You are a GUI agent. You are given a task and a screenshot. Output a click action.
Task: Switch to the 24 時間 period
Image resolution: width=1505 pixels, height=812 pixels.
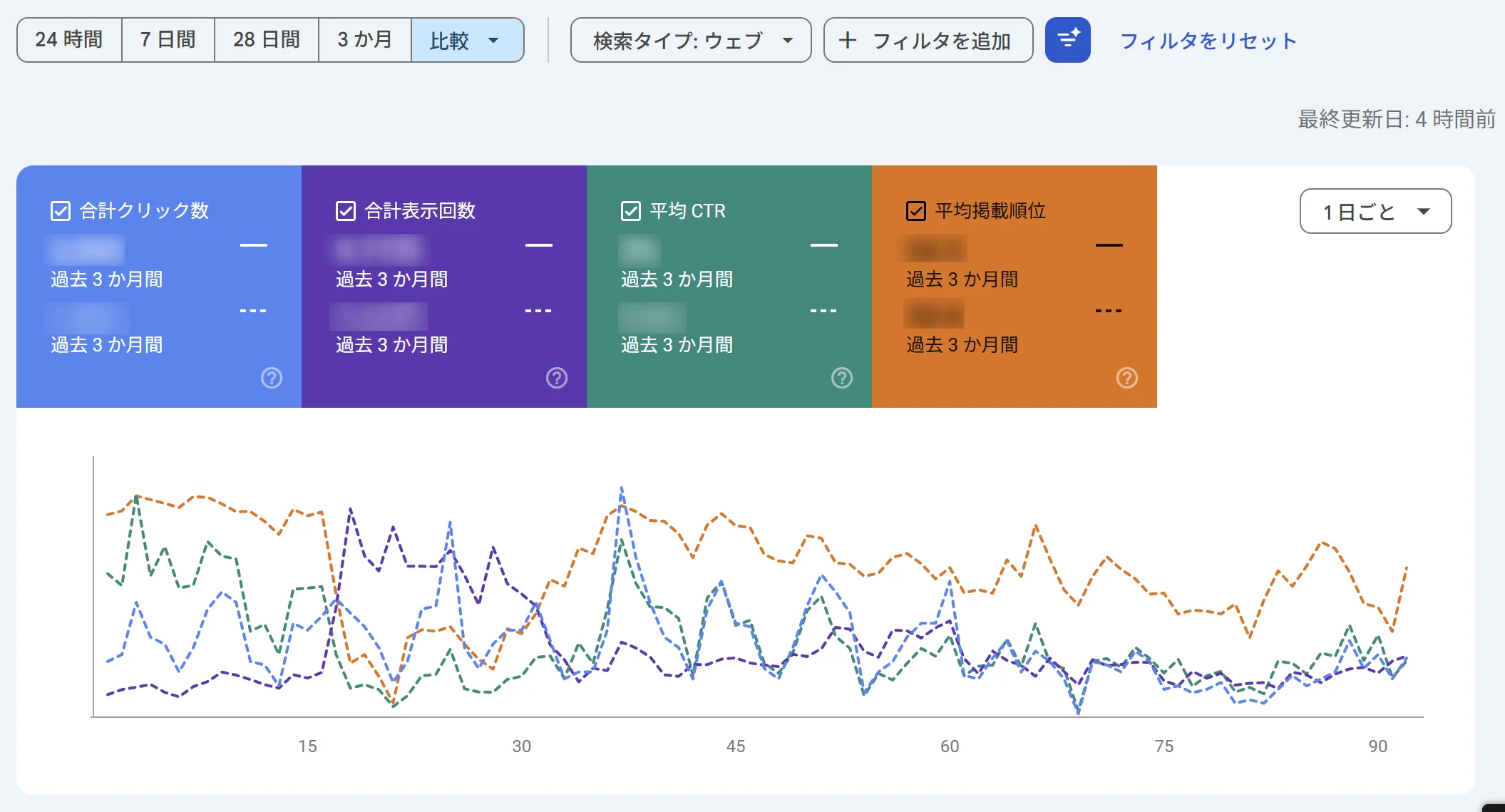pos(68,40)
